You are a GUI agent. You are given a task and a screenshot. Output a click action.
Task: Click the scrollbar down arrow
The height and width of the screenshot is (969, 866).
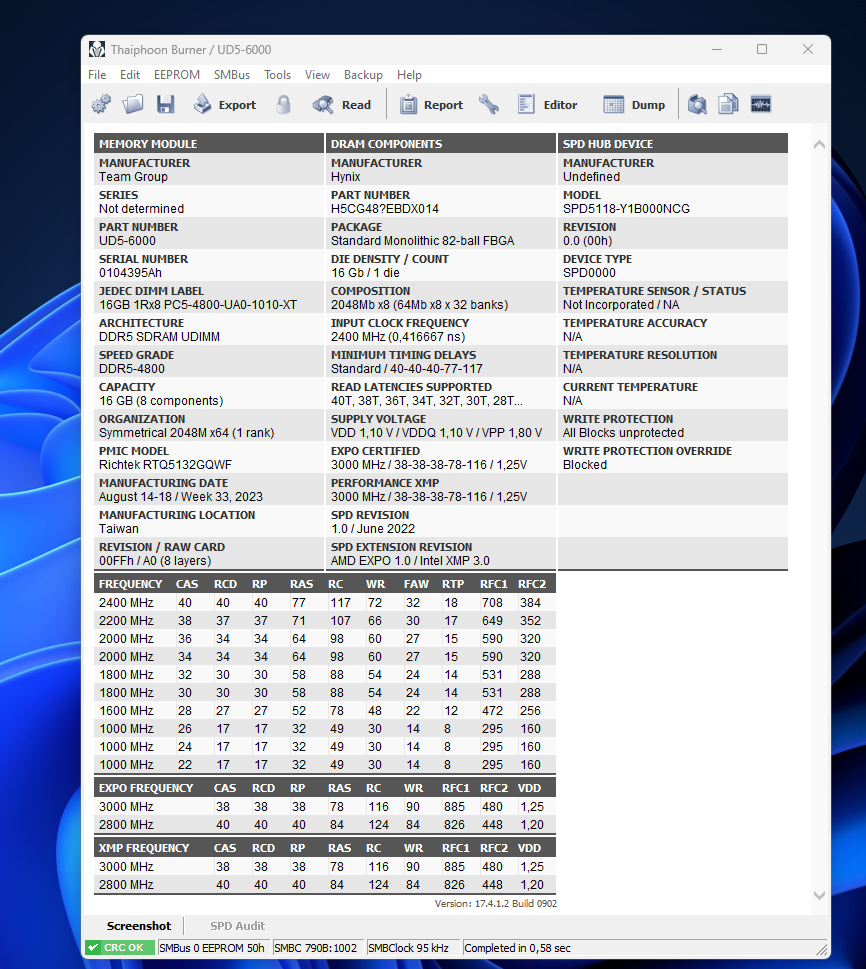[x=820, y=895]
